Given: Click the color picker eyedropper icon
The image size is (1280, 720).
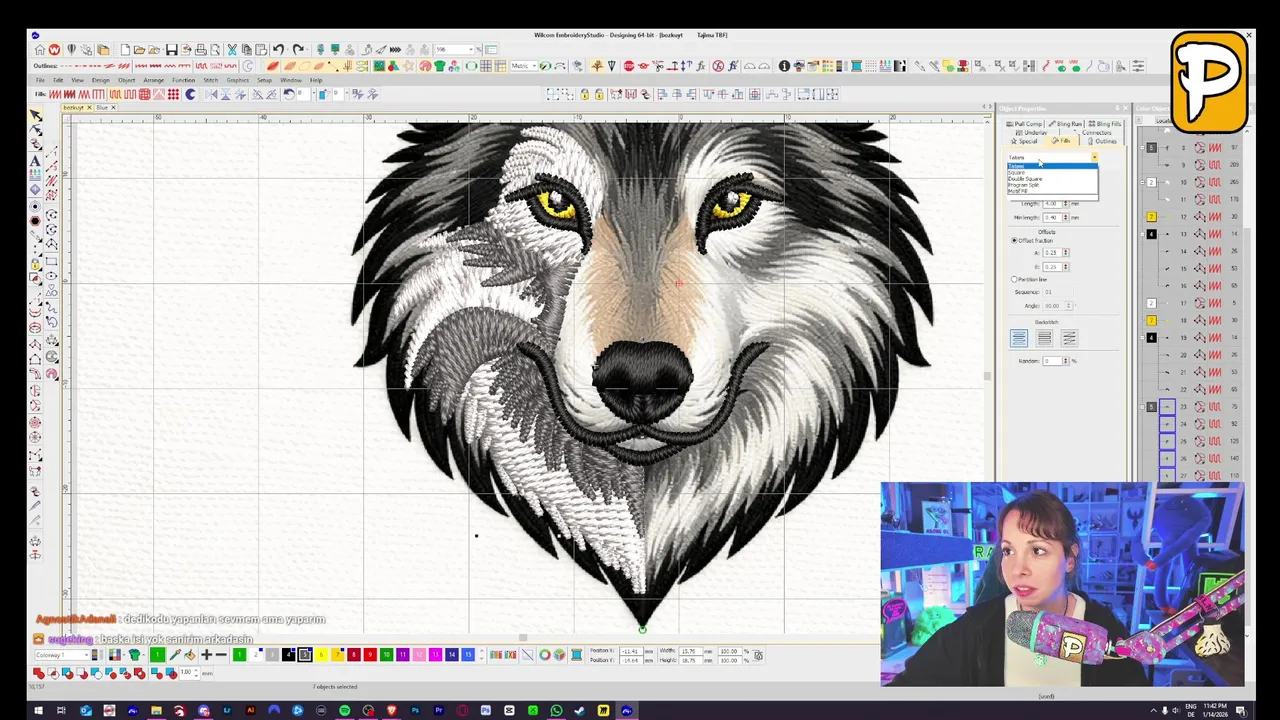Looking at the screenshot, I should point(175,655).
